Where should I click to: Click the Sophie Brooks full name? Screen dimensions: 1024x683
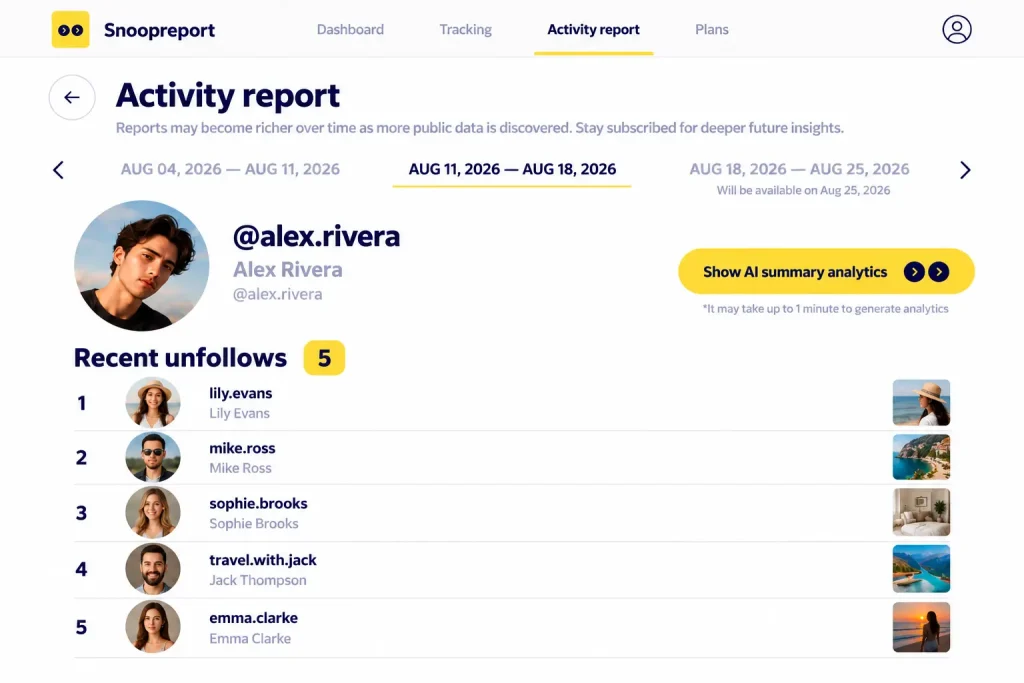tap(254, 524)
